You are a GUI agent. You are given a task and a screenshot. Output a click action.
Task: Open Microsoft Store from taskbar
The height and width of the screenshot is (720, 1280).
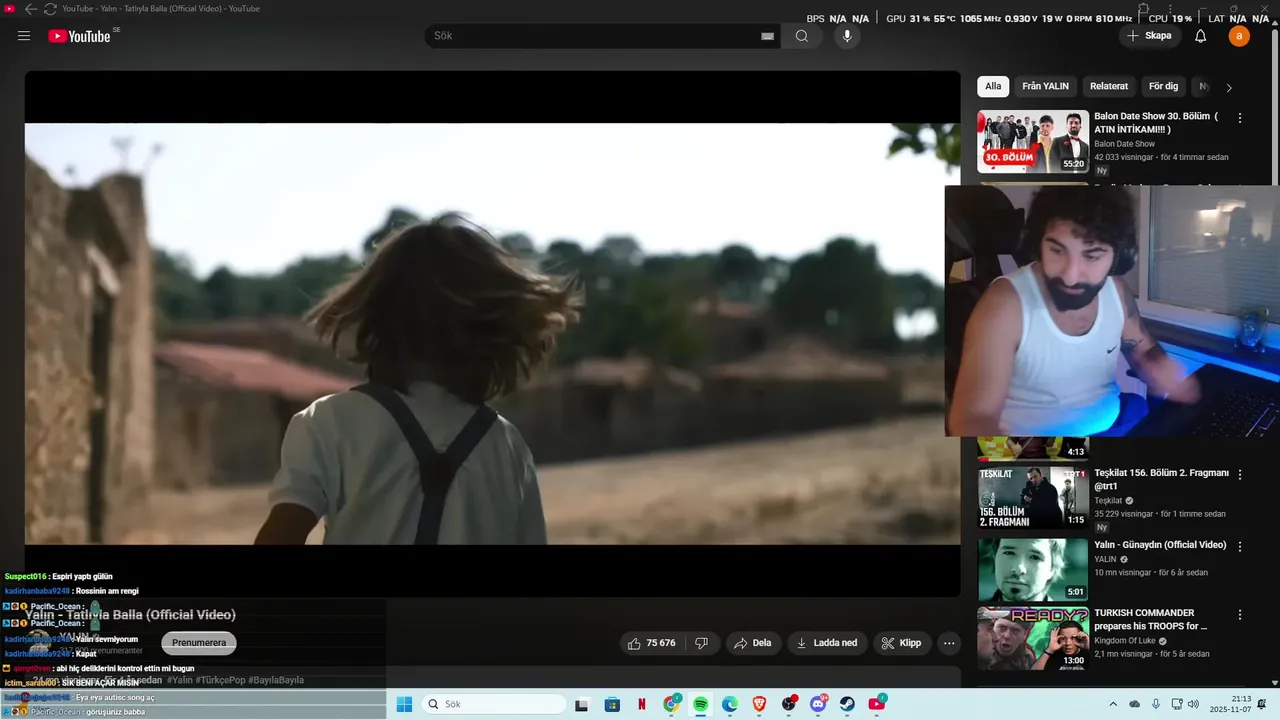[x=612, y=705]
